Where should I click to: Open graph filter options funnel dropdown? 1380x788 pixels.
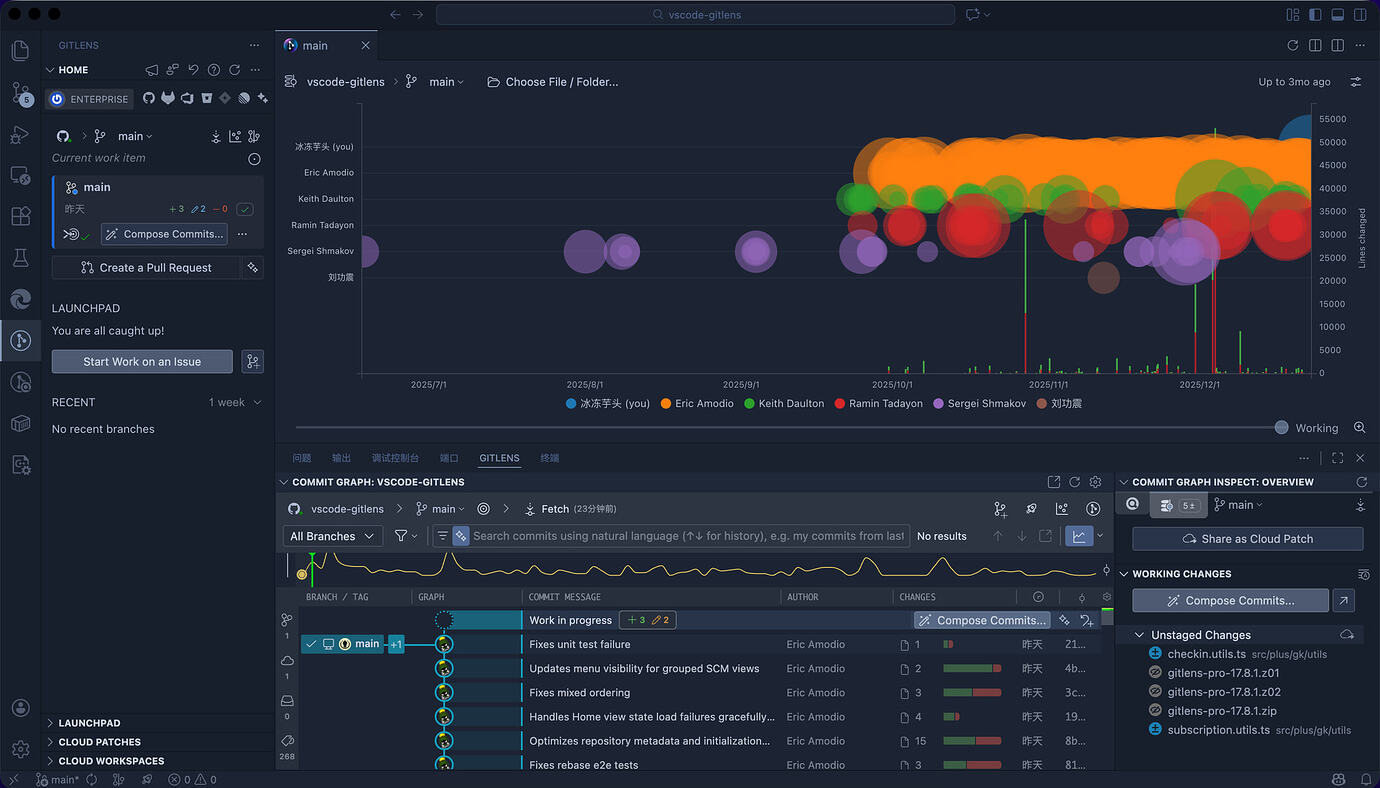click(405, 536)
